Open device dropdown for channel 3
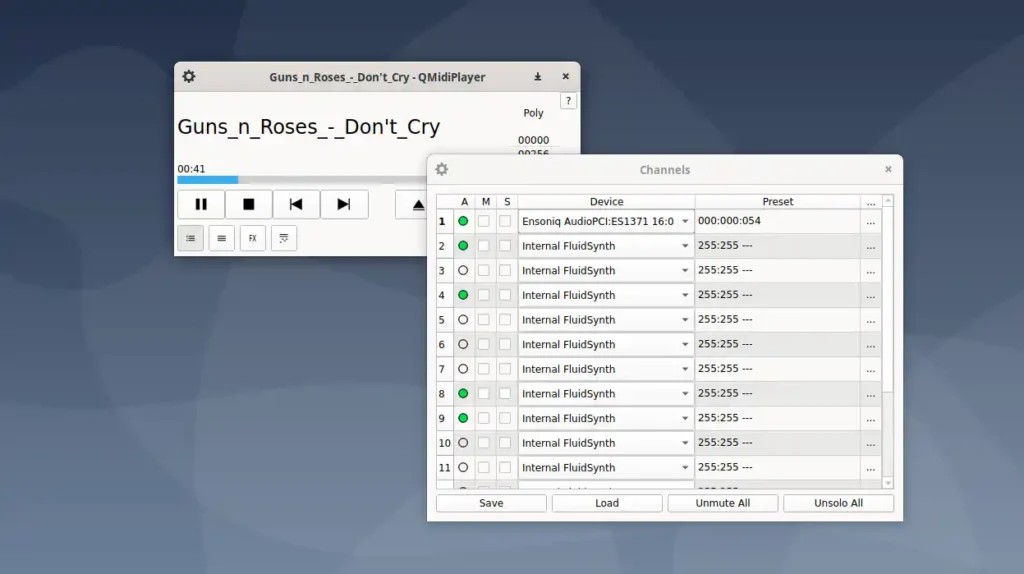This screenshot has width=1024, height=574. 606,270
